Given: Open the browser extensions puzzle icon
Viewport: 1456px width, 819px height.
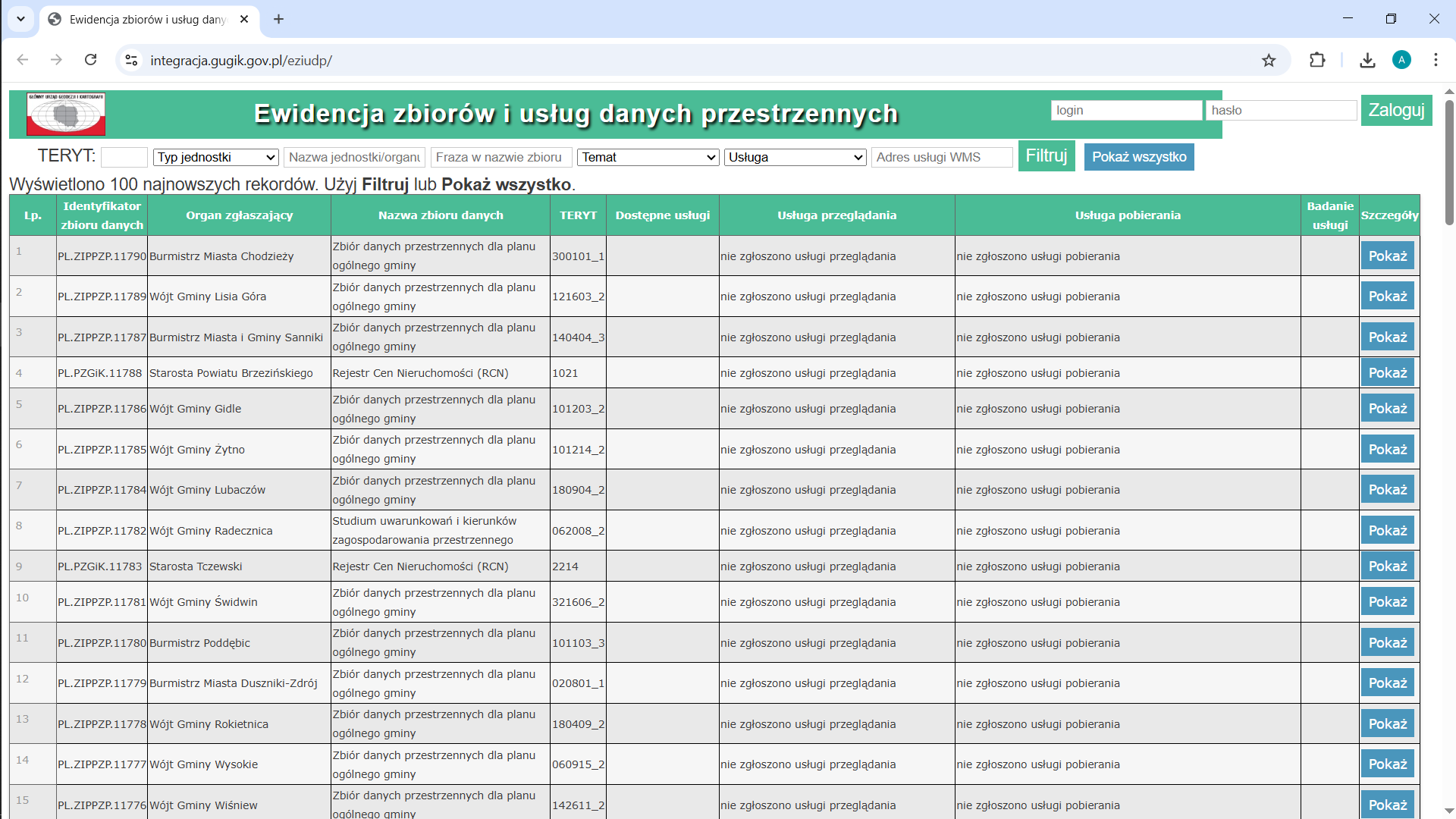Looking at the screenshot, I should click(x=1317, y=61).
